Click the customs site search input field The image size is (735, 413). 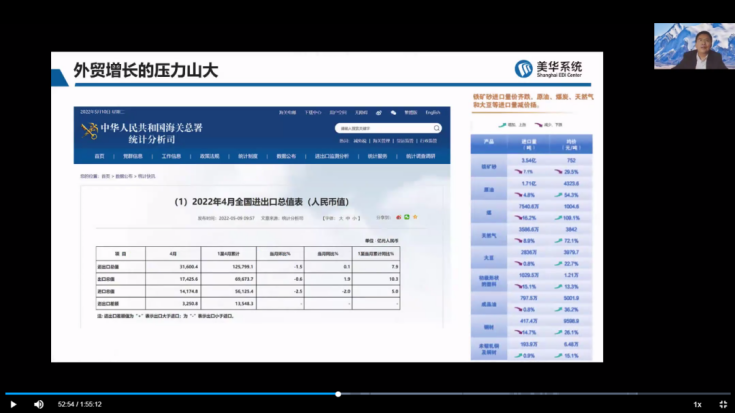pyautogui.click(x=384, y=128)
